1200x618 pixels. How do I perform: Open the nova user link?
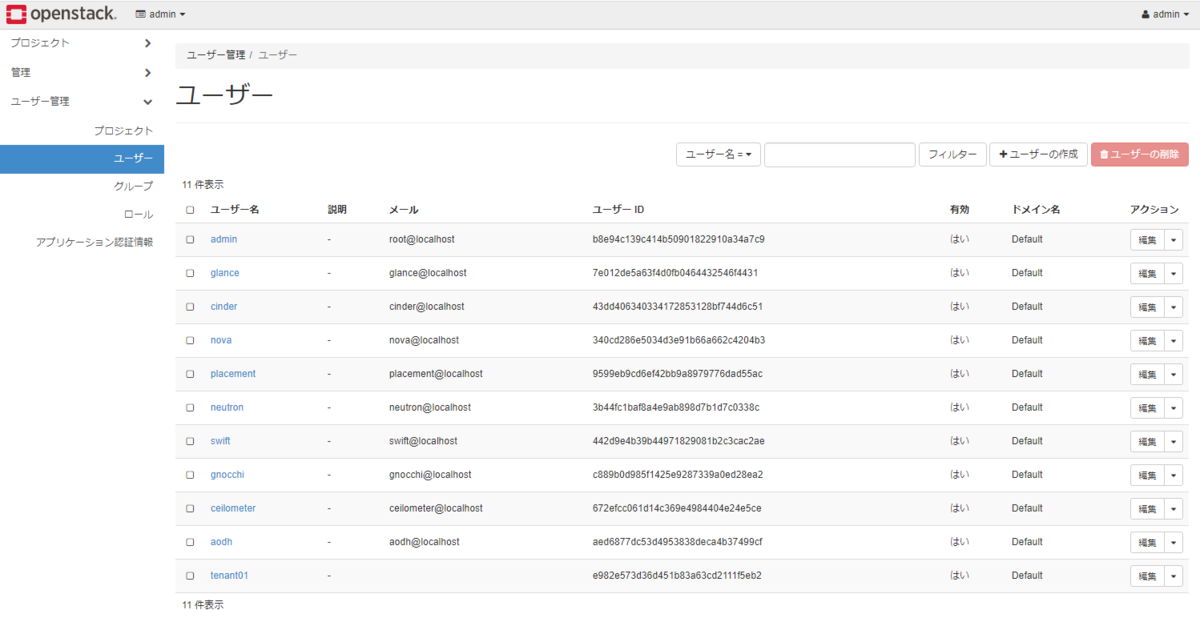click(x=221, y=340)
